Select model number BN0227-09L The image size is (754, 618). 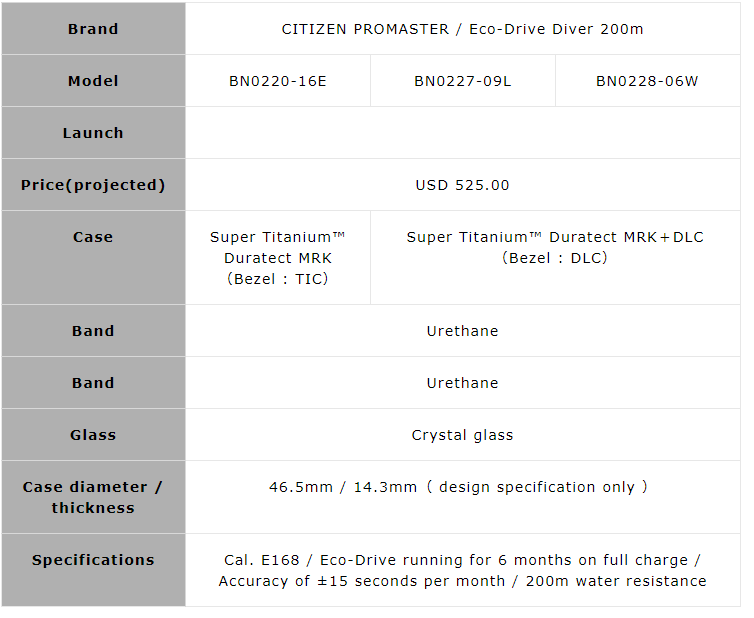click(462, 81)
